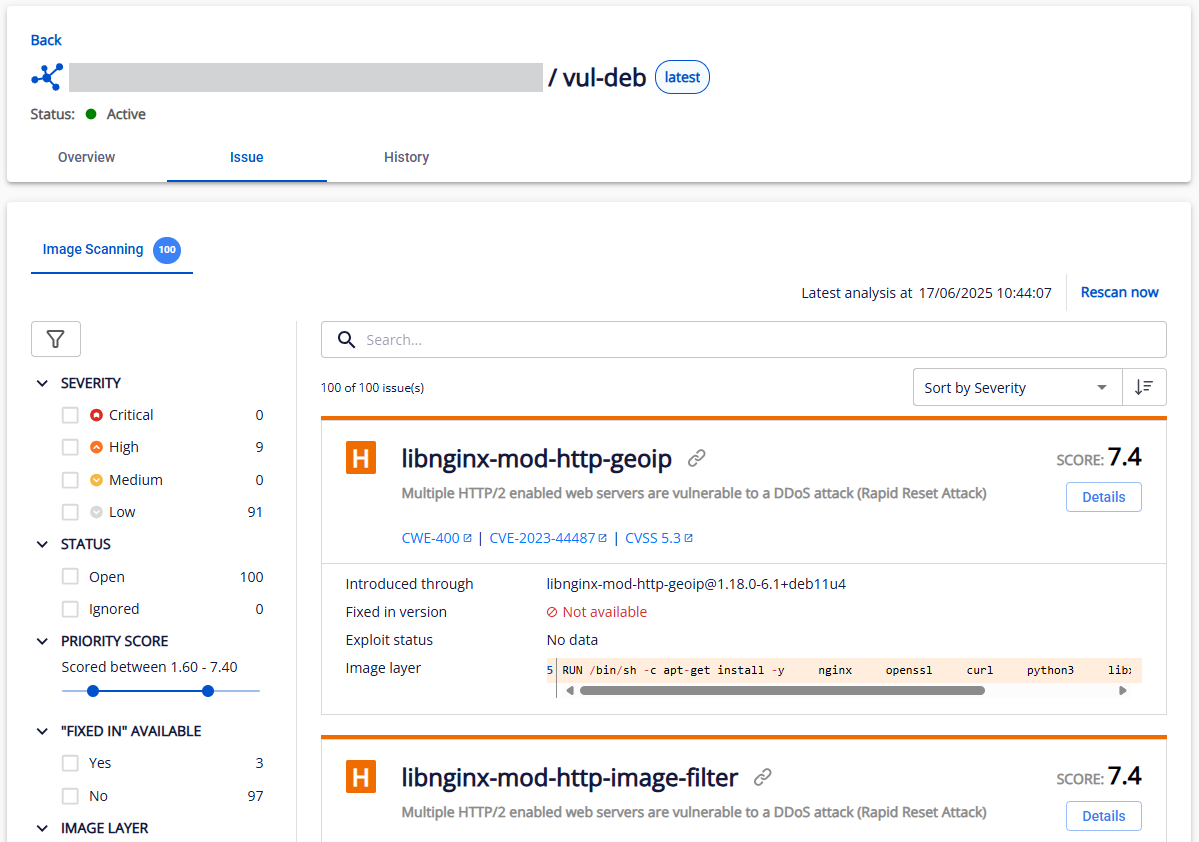1199x842 pixels.
Task: Check the High severity checkbox
Action: (x=70, y=447)
